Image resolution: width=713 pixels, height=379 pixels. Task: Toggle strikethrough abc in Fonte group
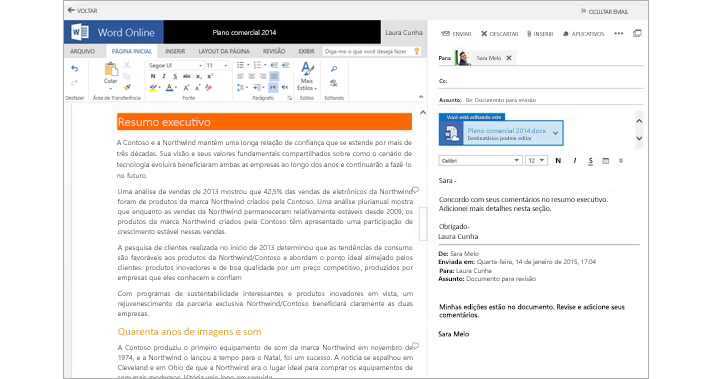186,76
